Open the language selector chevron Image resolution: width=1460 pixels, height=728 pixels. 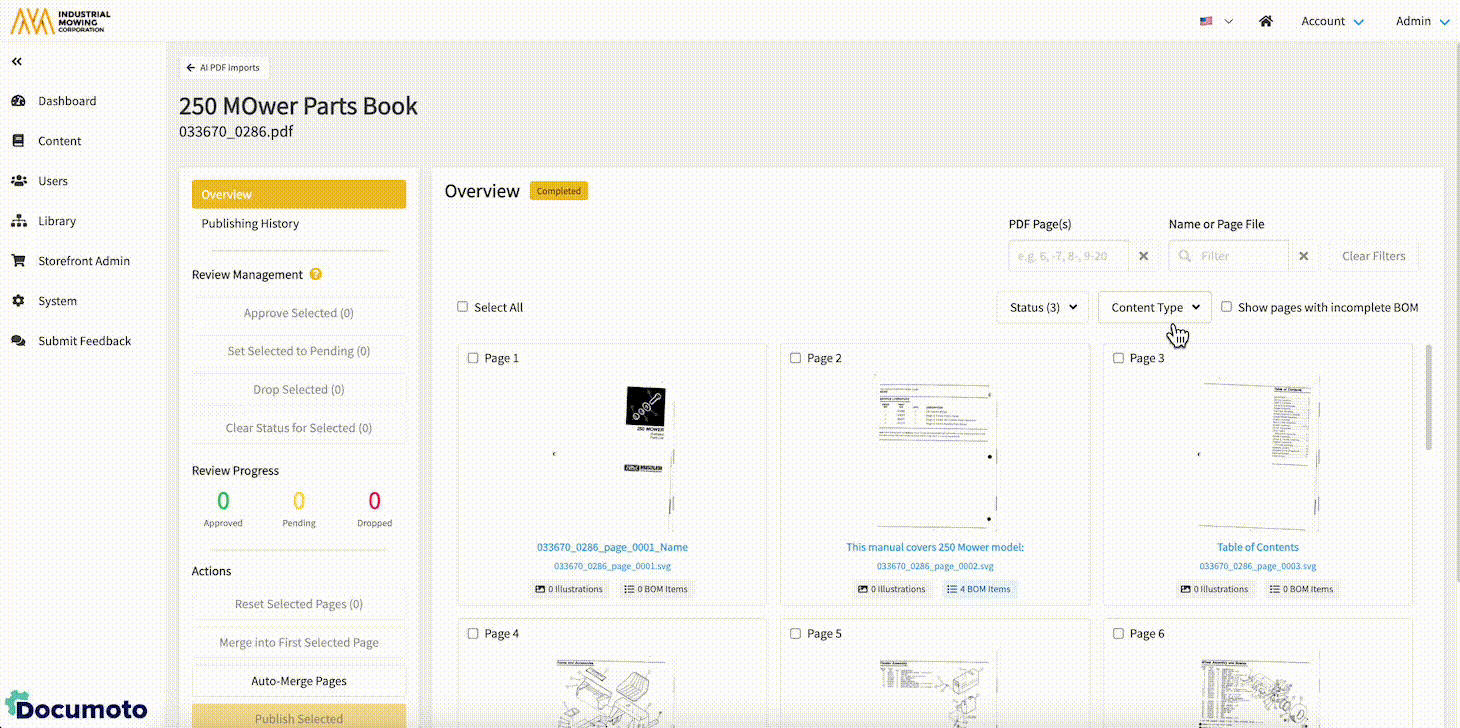(1229, 21)
